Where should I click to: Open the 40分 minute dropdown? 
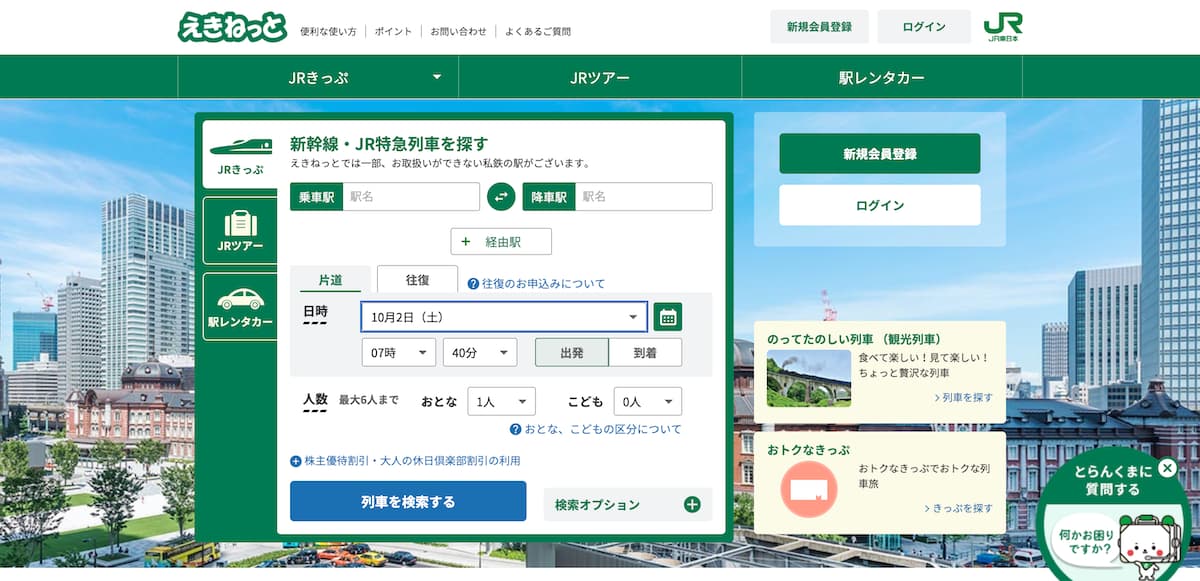(x=479, y=352)
